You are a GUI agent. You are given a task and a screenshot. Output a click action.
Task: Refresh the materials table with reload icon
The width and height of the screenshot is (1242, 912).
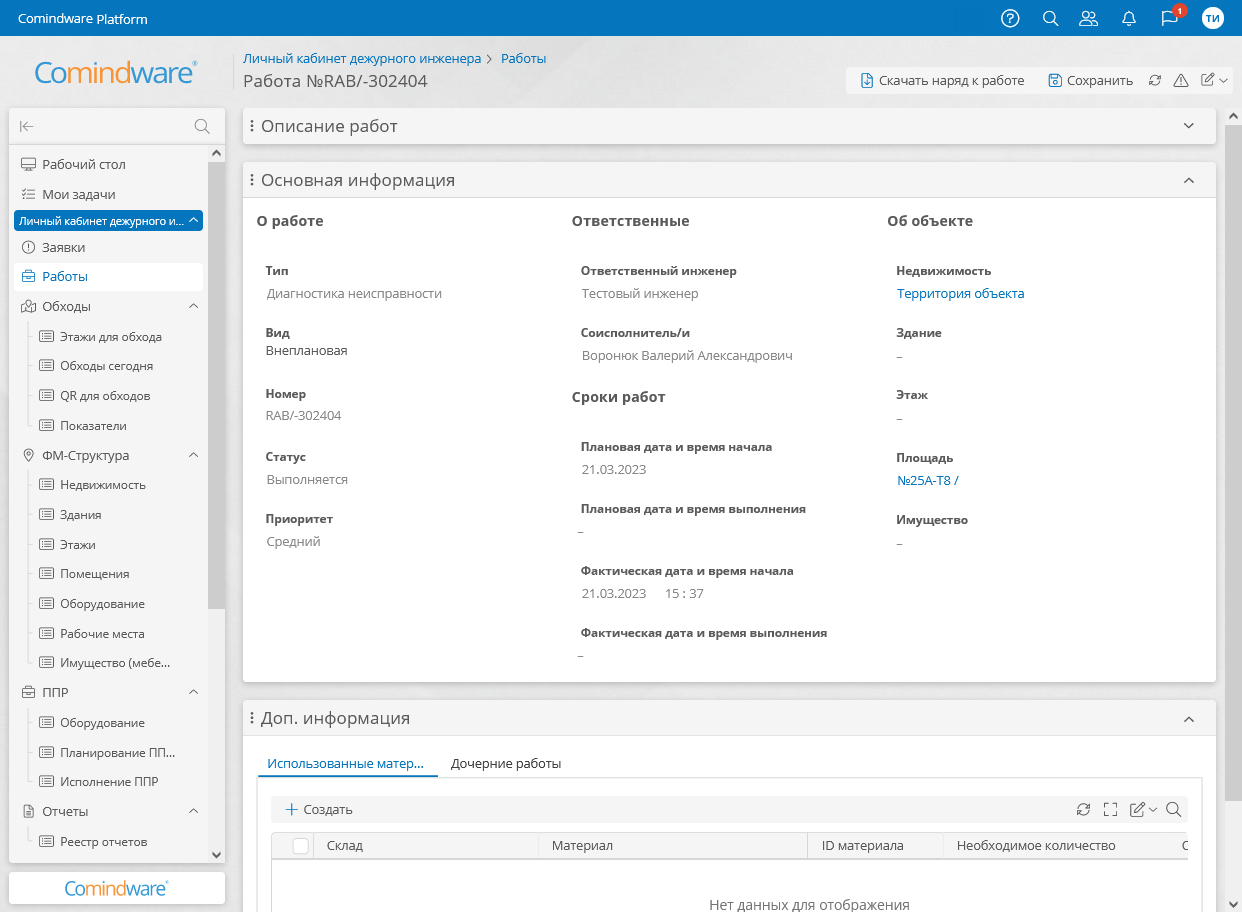pos(1083,810)
